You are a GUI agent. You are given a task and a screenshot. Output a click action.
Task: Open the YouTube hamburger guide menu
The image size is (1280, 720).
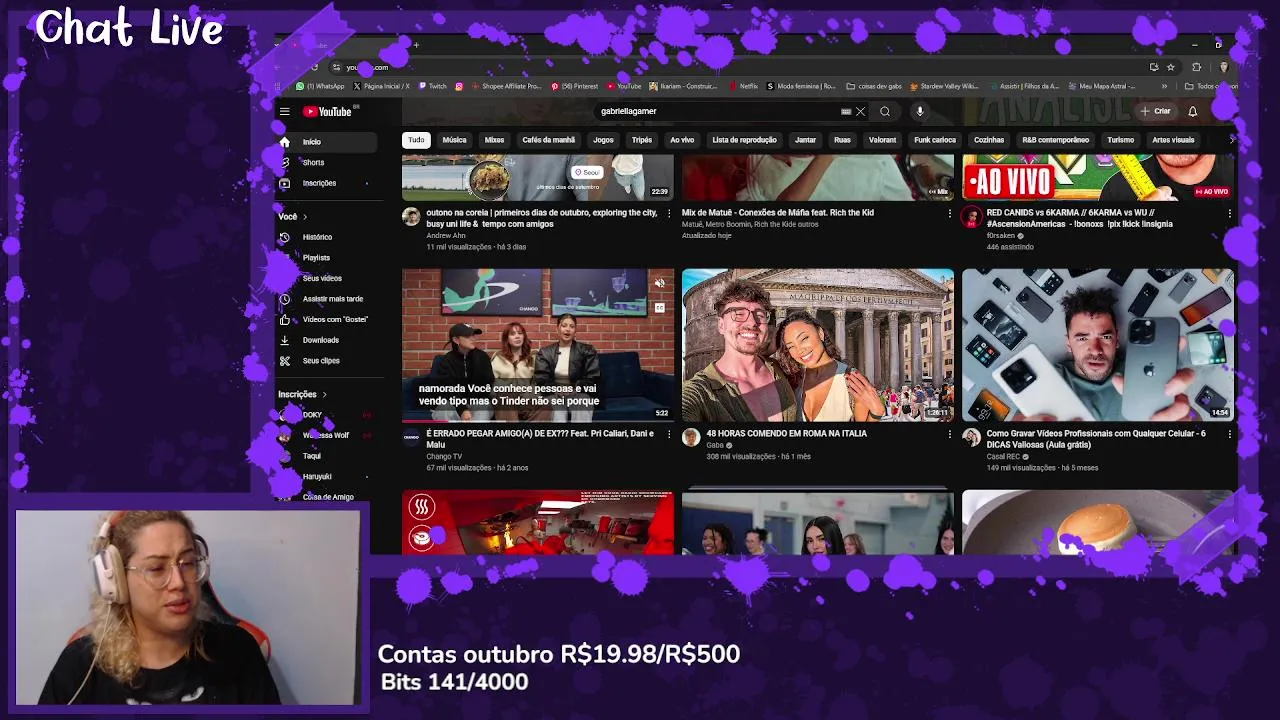pos(285,112)
